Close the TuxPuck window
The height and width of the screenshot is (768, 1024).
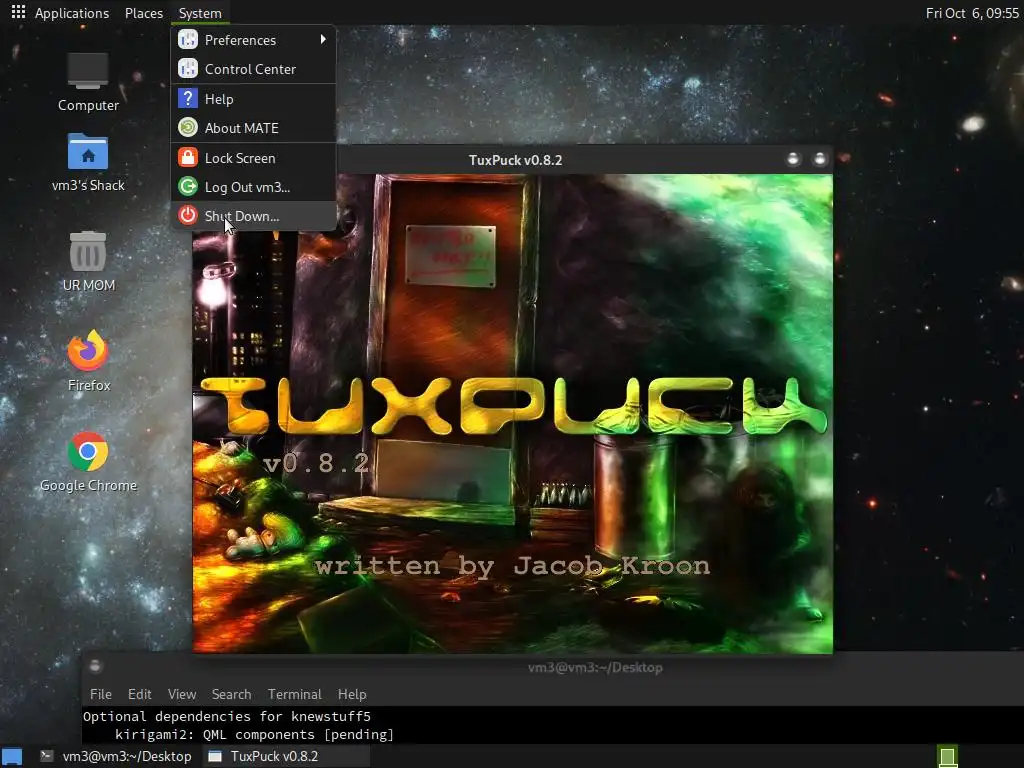820,159
